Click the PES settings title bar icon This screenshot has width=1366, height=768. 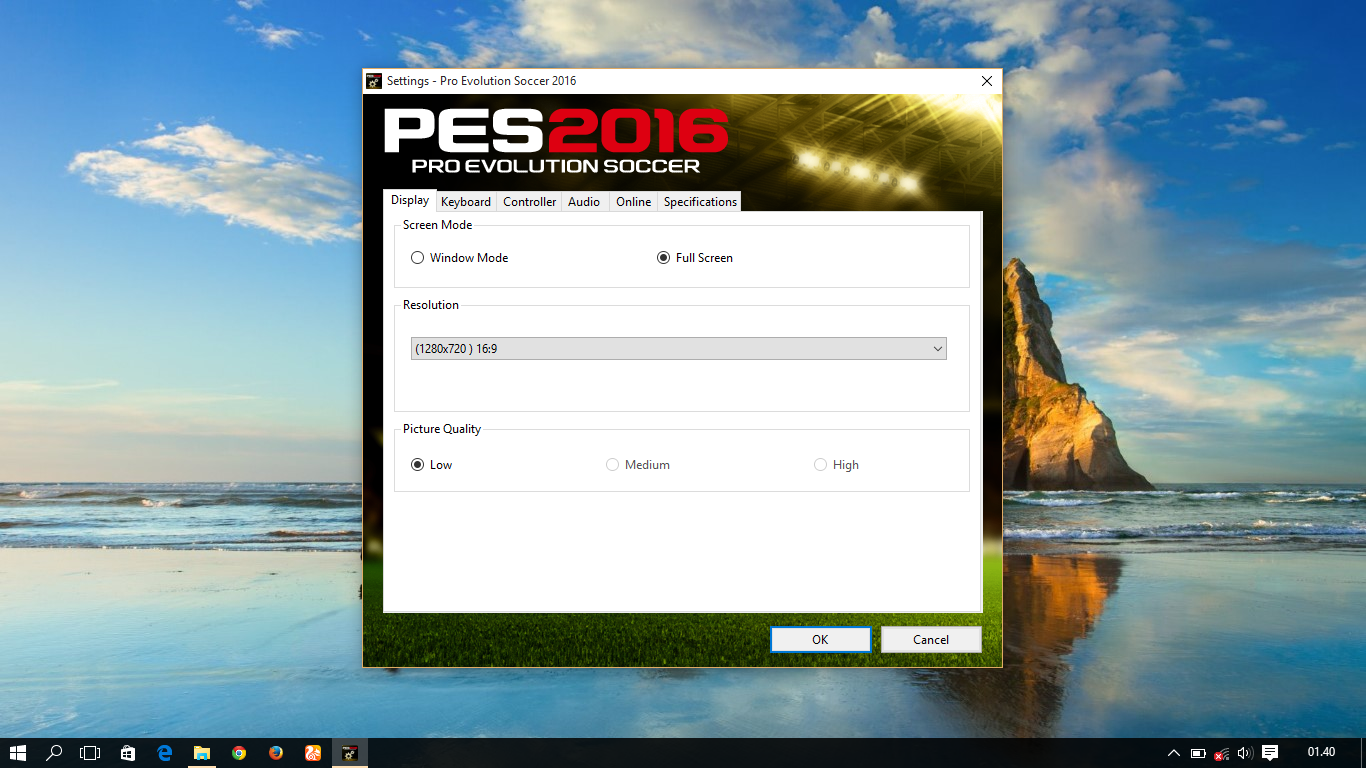pos(374,81)
